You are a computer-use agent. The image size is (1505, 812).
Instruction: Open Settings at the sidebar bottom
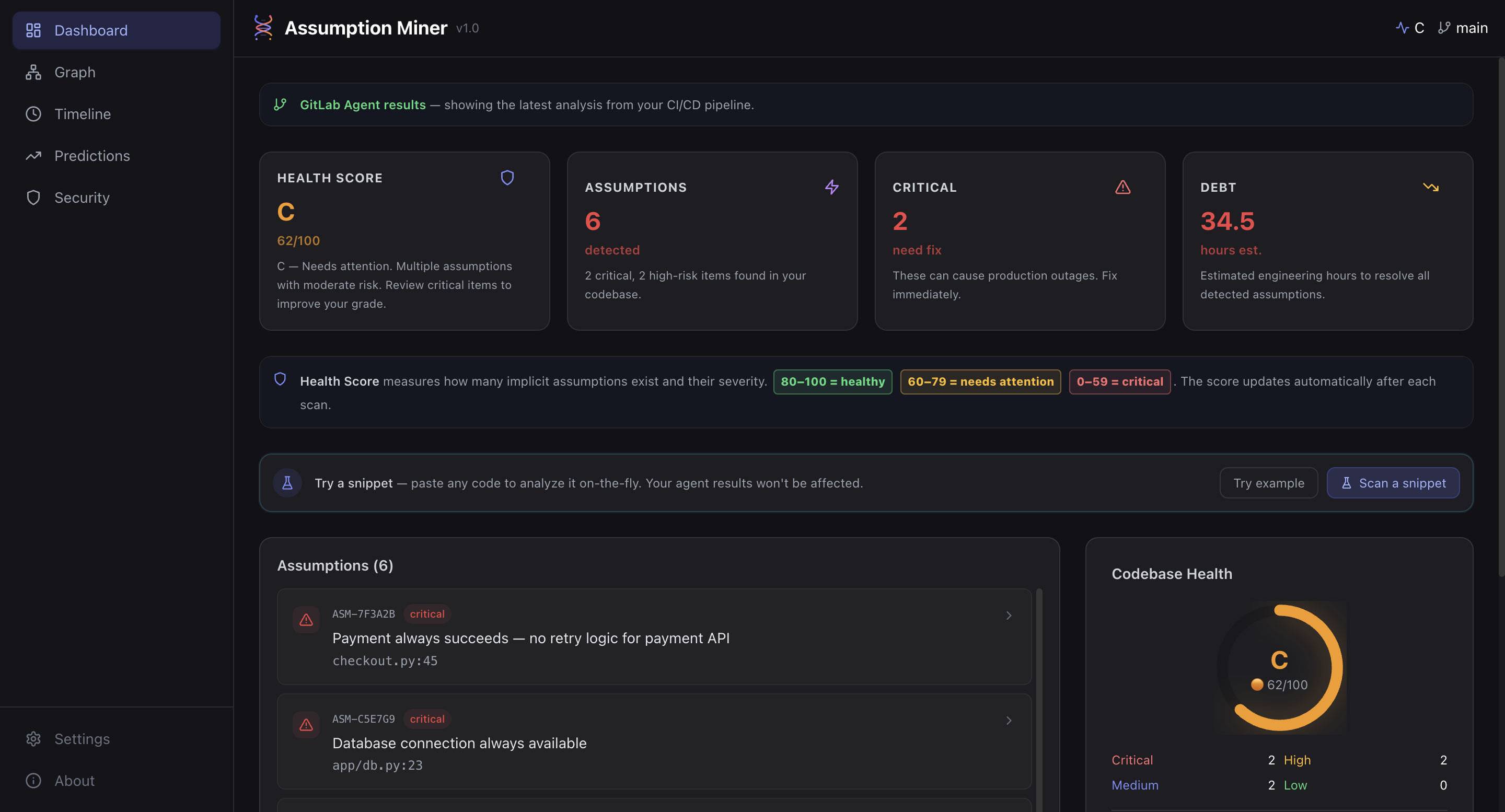[x=82, y=738]
